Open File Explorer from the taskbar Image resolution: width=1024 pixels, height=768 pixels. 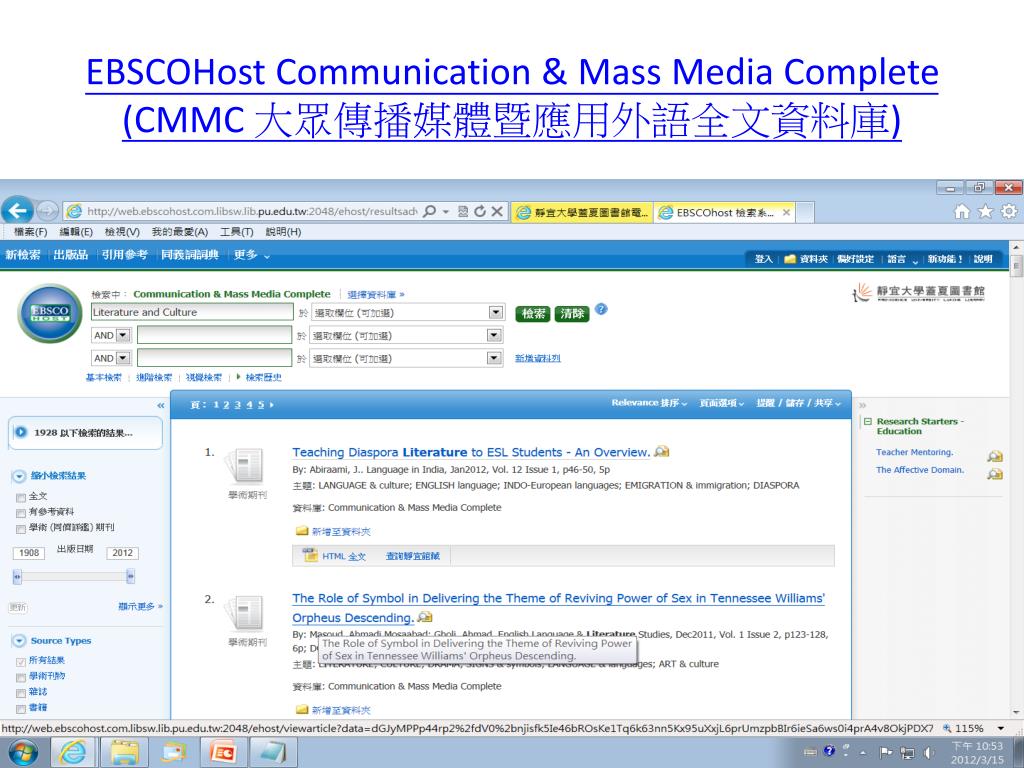(x=124, y=752)
